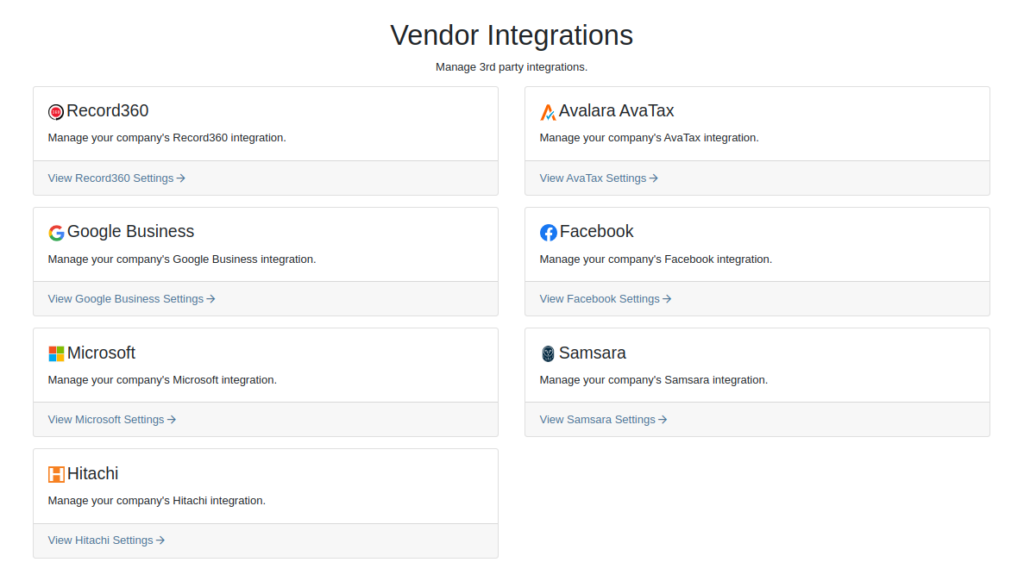Click the Vendor Integrations page heading

pyautogui.click(x=511, y=35)
